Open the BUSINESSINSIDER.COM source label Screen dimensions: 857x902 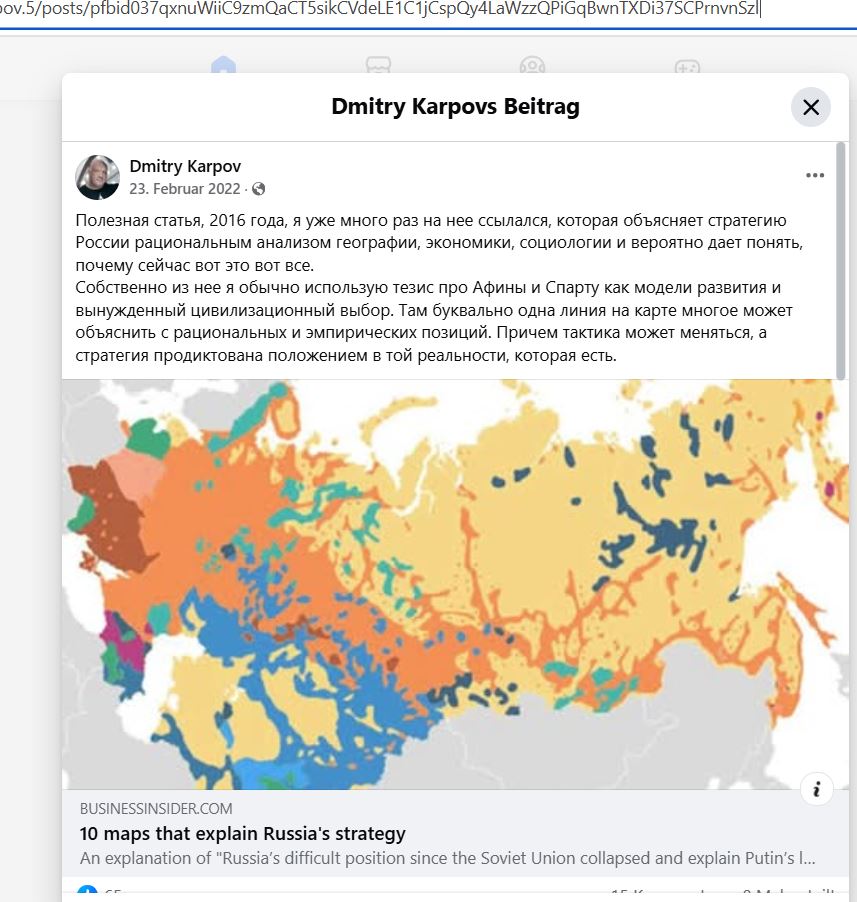(x=156, y=809)
